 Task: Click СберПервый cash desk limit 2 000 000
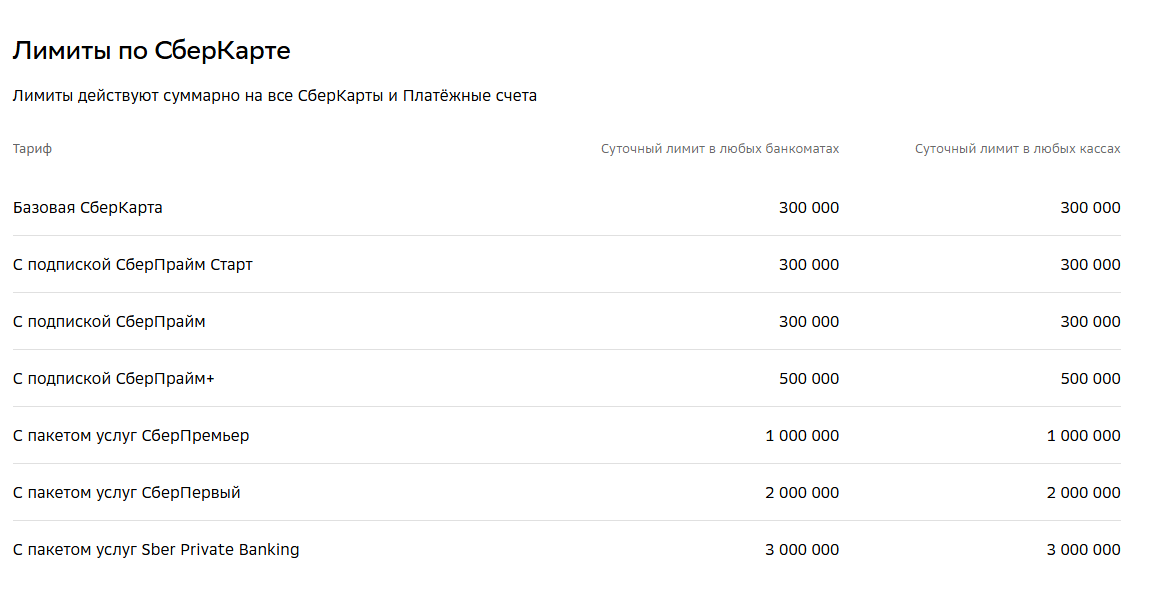[1083, 493]
